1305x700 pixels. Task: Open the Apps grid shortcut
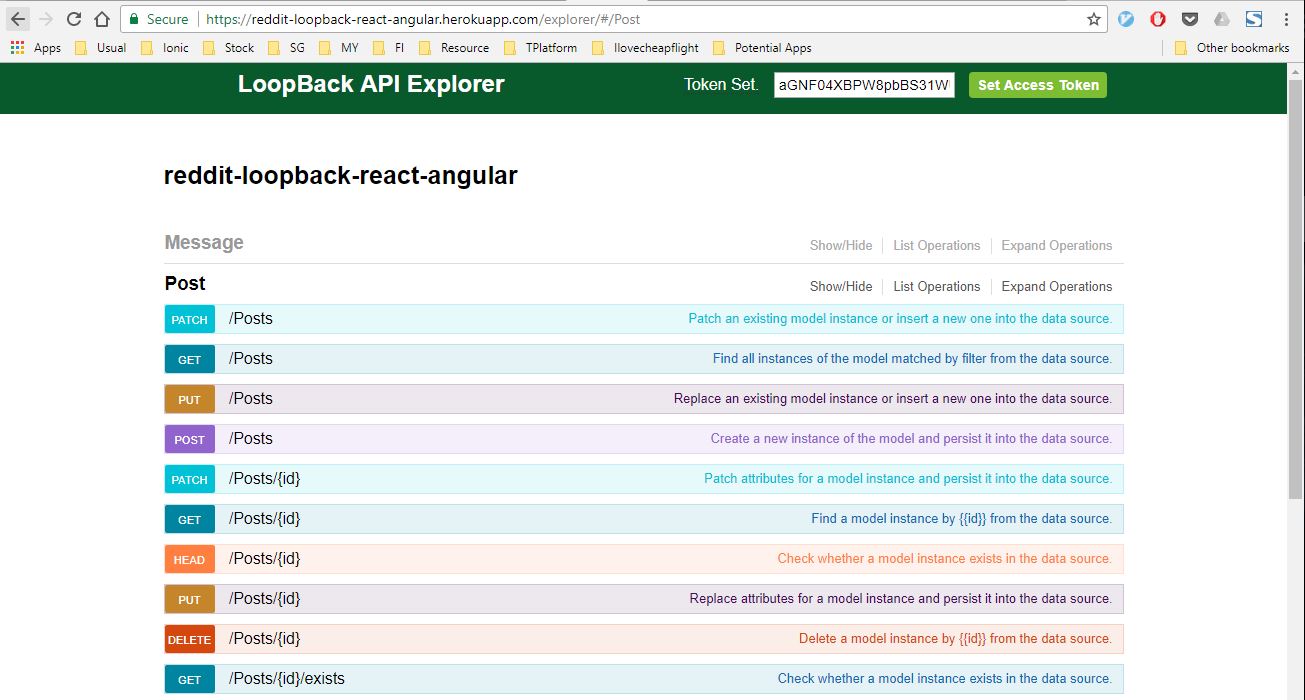pyautogui.click(x=36, y=47)
